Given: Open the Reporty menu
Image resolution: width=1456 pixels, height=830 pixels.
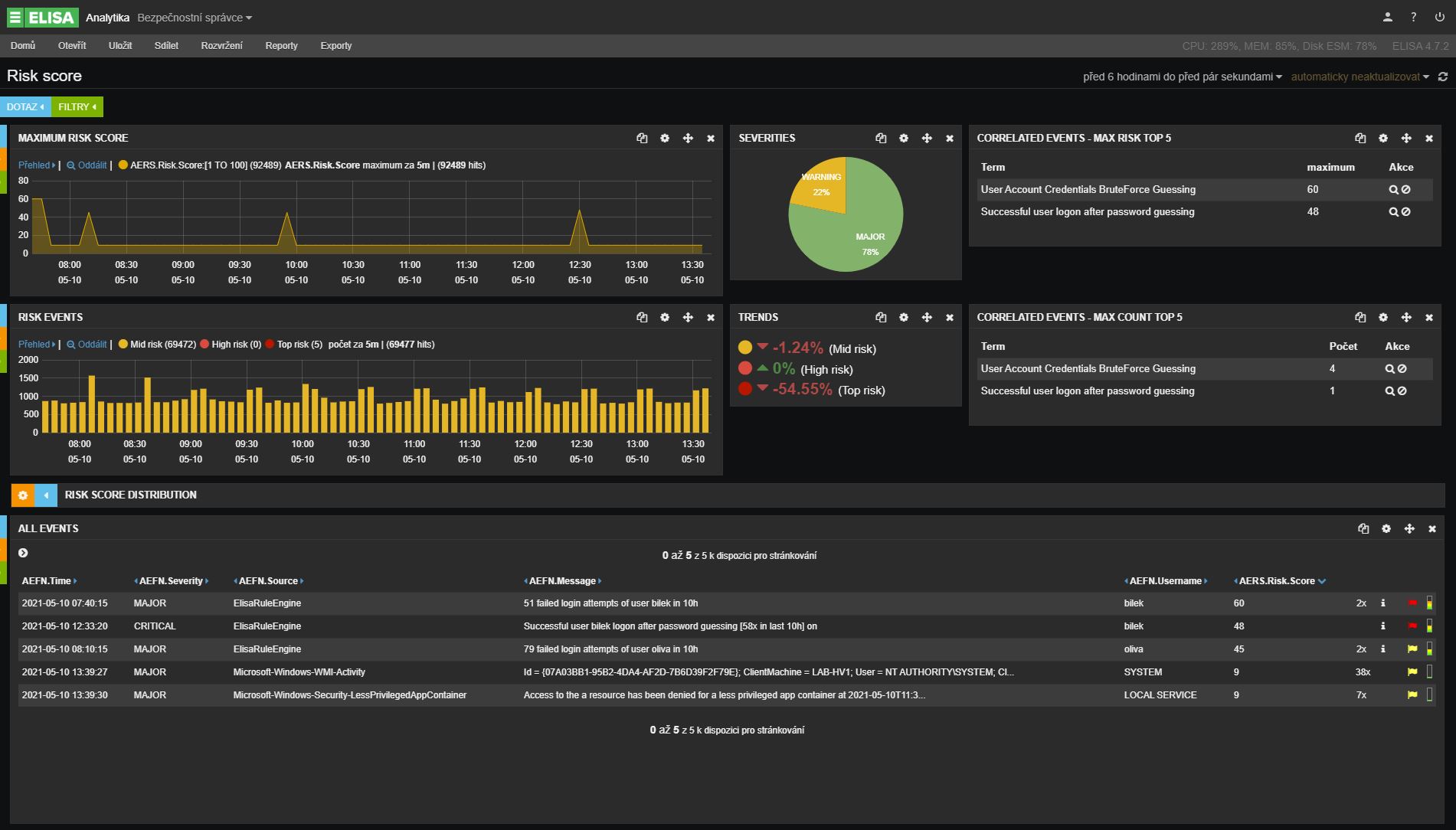Looking at the screenshot, I should click(x=281, y=46).
